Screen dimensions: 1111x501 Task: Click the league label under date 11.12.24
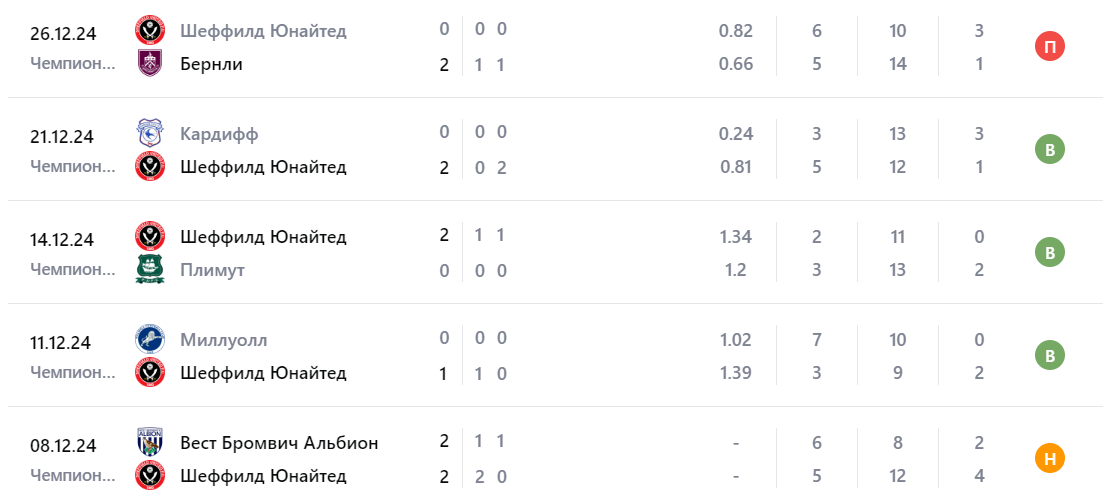click(x=73, y=372)
